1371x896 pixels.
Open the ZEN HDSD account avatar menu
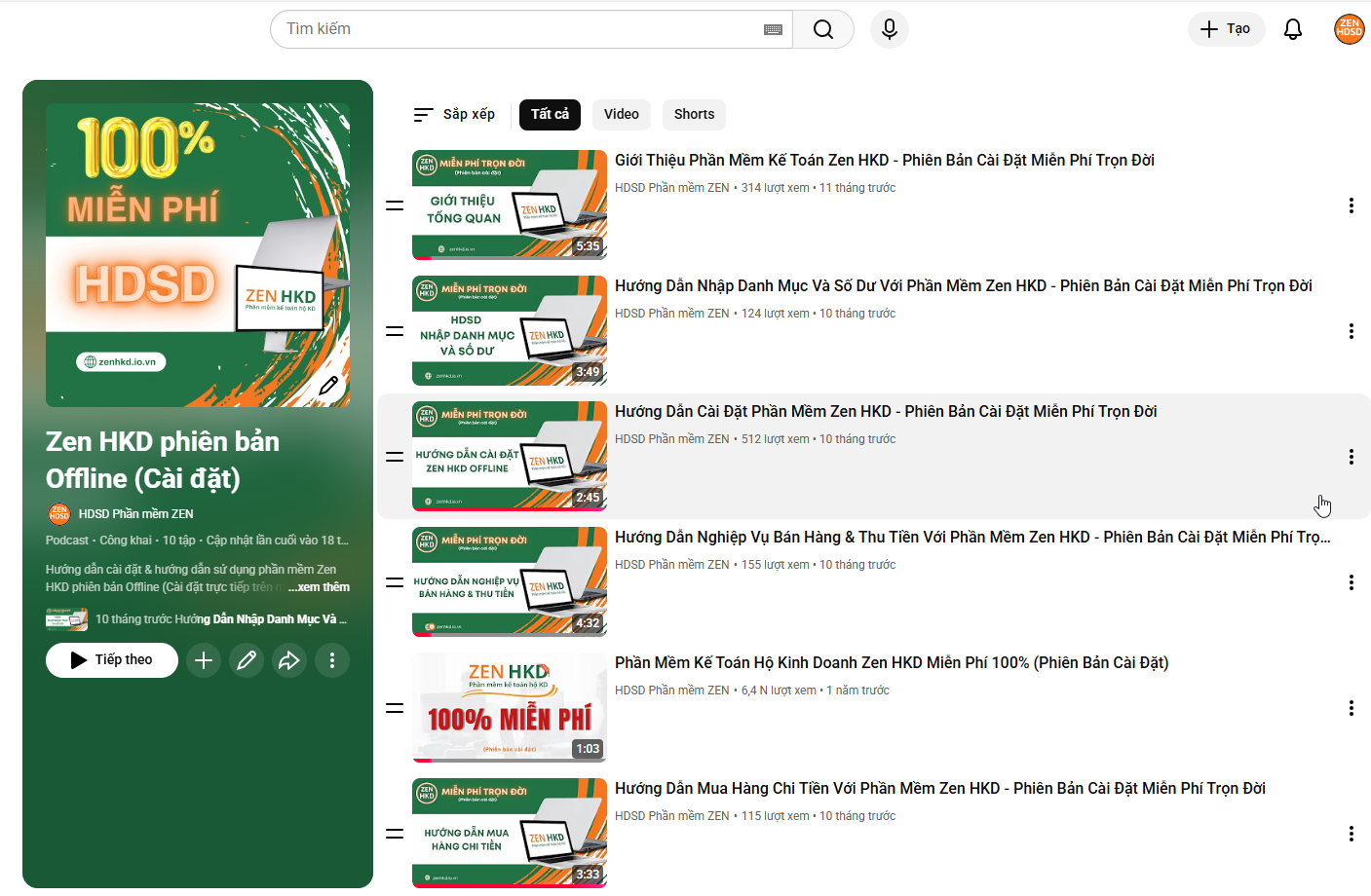1350,29
